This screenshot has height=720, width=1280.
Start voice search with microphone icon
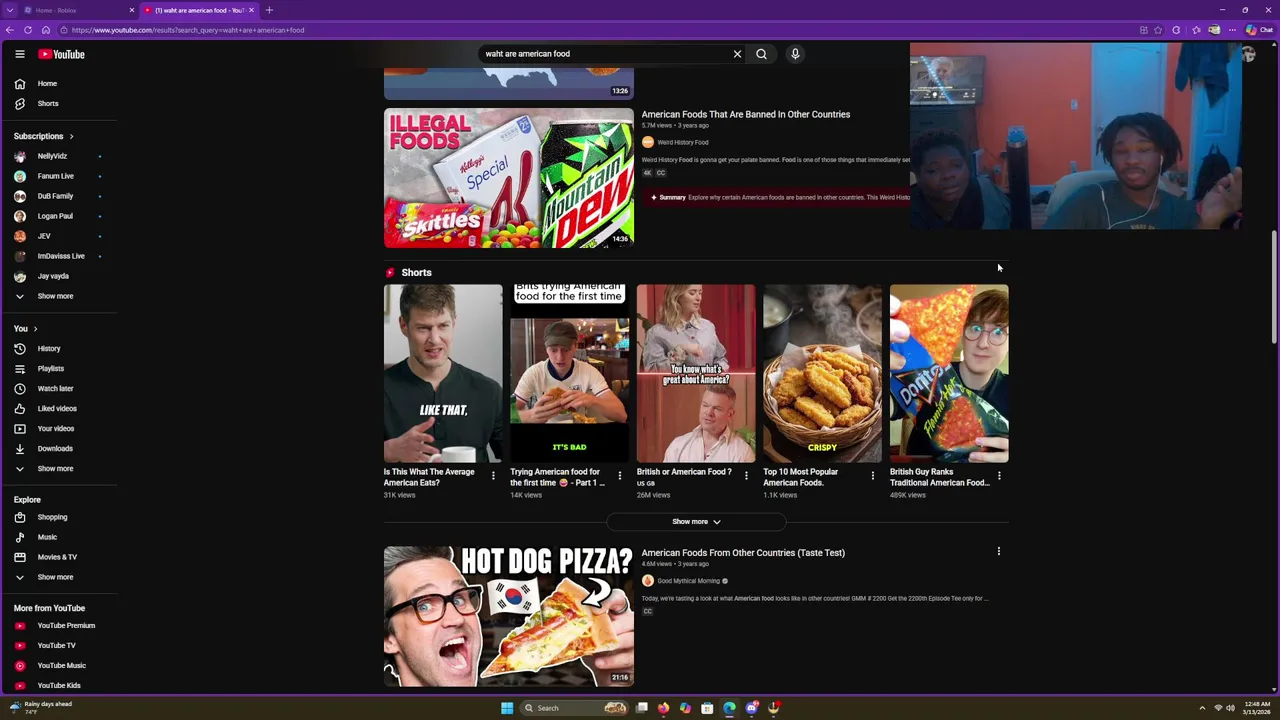point(795,54)
